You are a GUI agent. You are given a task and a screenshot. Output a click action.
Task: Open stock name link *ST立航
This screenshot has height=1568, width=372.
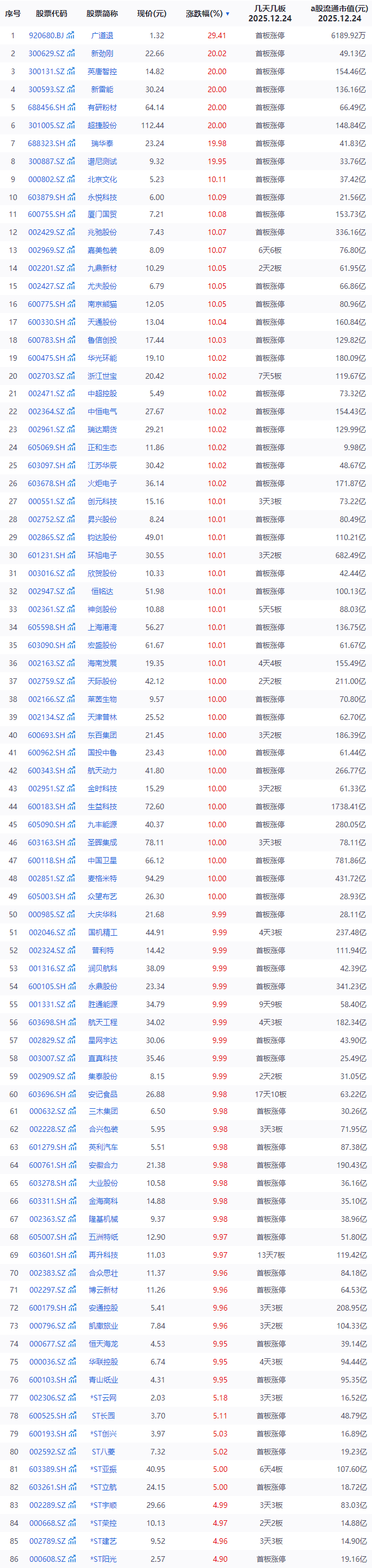point(103,1487)
